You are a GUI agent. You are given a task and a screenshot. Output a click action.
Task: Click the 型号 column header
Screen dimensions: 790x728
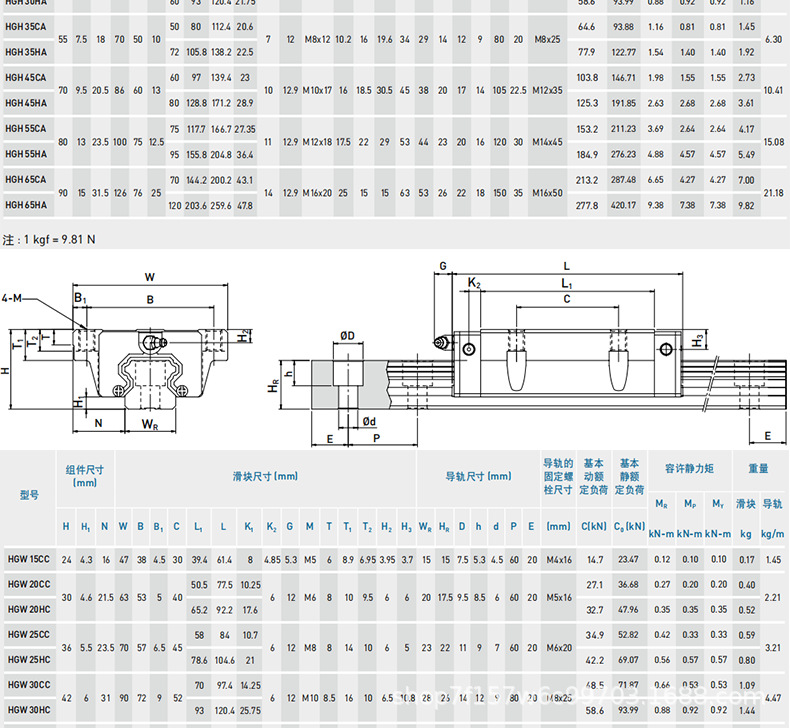coord(29,495)
